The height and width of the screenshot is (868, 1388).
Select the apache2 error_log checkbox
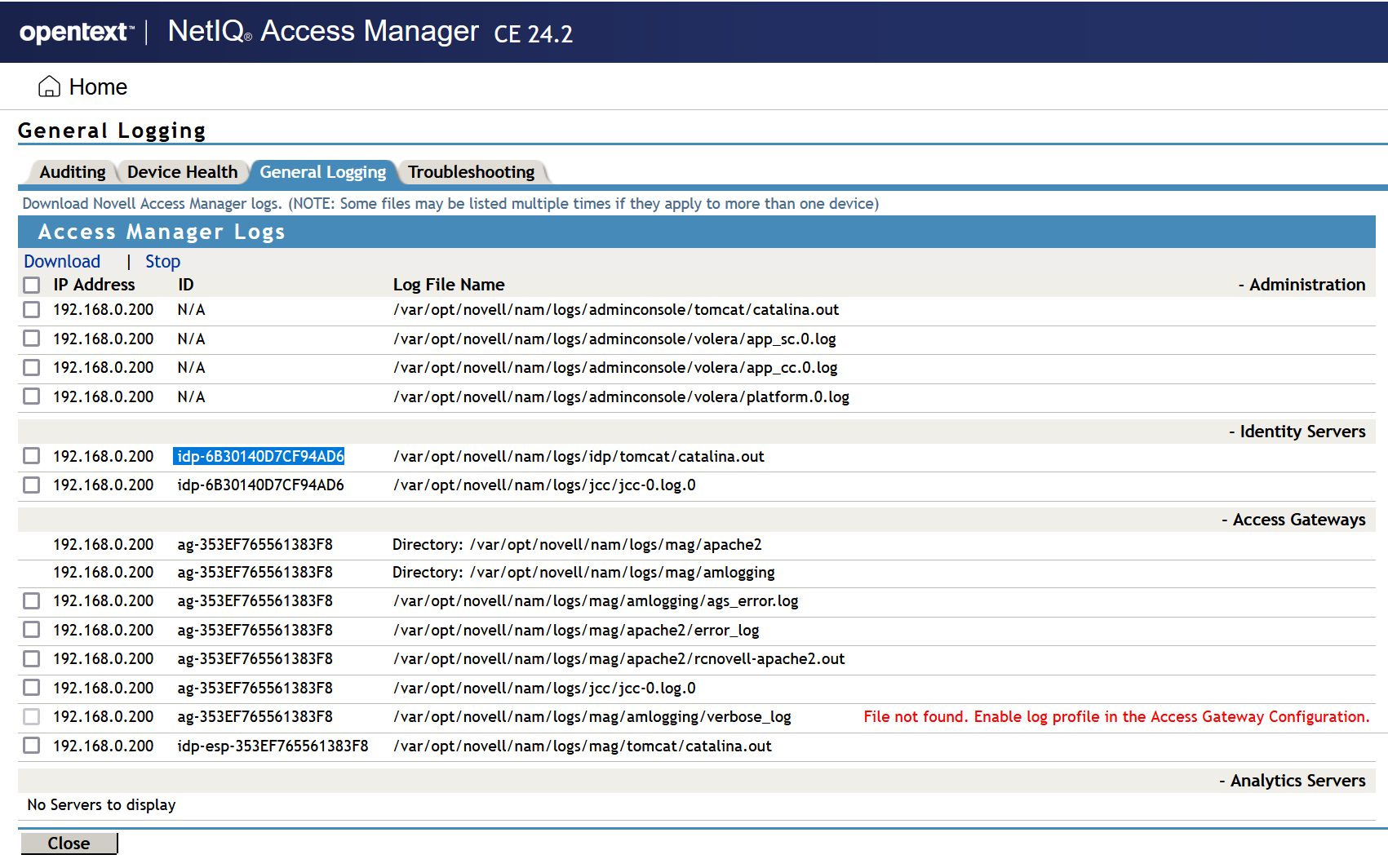pyautogui.click(x=31, y=630)
